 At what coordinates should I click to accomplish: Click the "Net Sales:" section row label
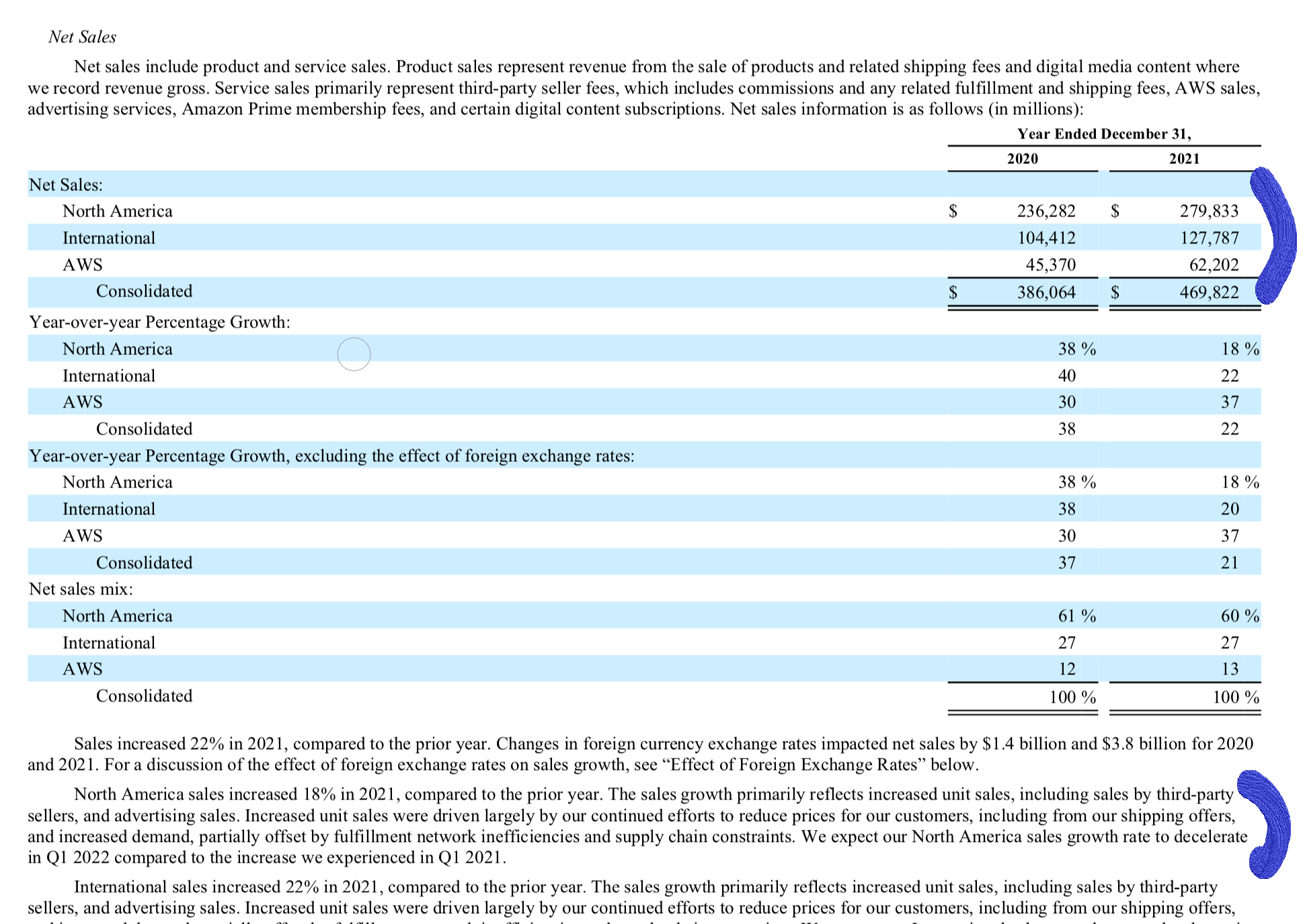coord(65,185)
